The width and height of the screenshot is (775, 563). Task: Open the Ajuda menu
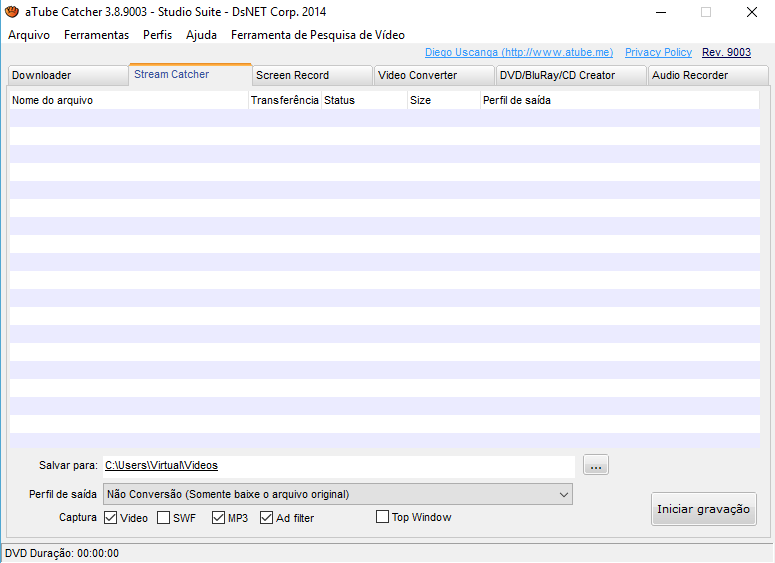click(x=201, y=35)
